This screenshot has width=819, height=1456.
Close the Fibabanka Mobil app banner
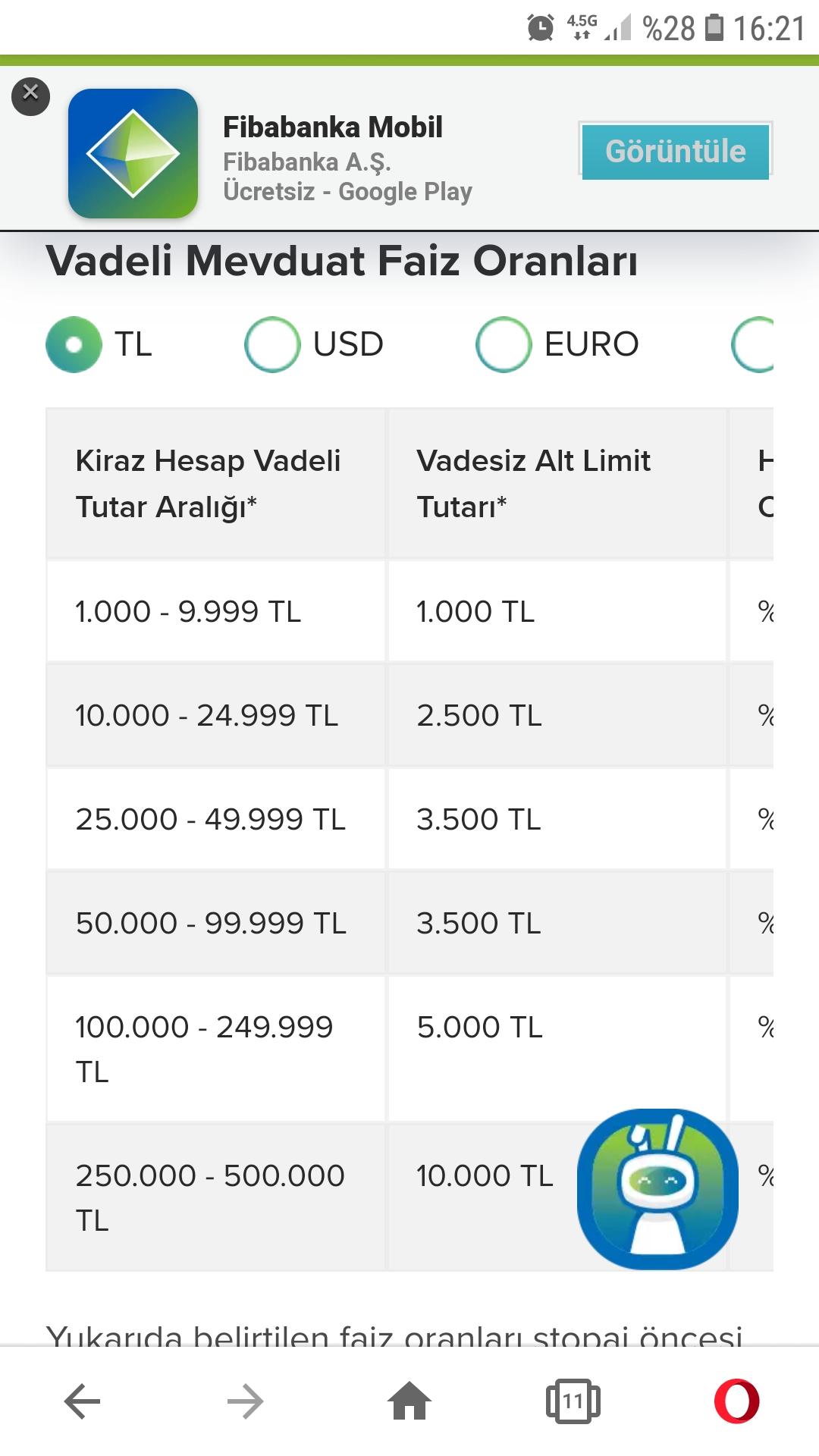pyautogui.click(x=30, y=96)
